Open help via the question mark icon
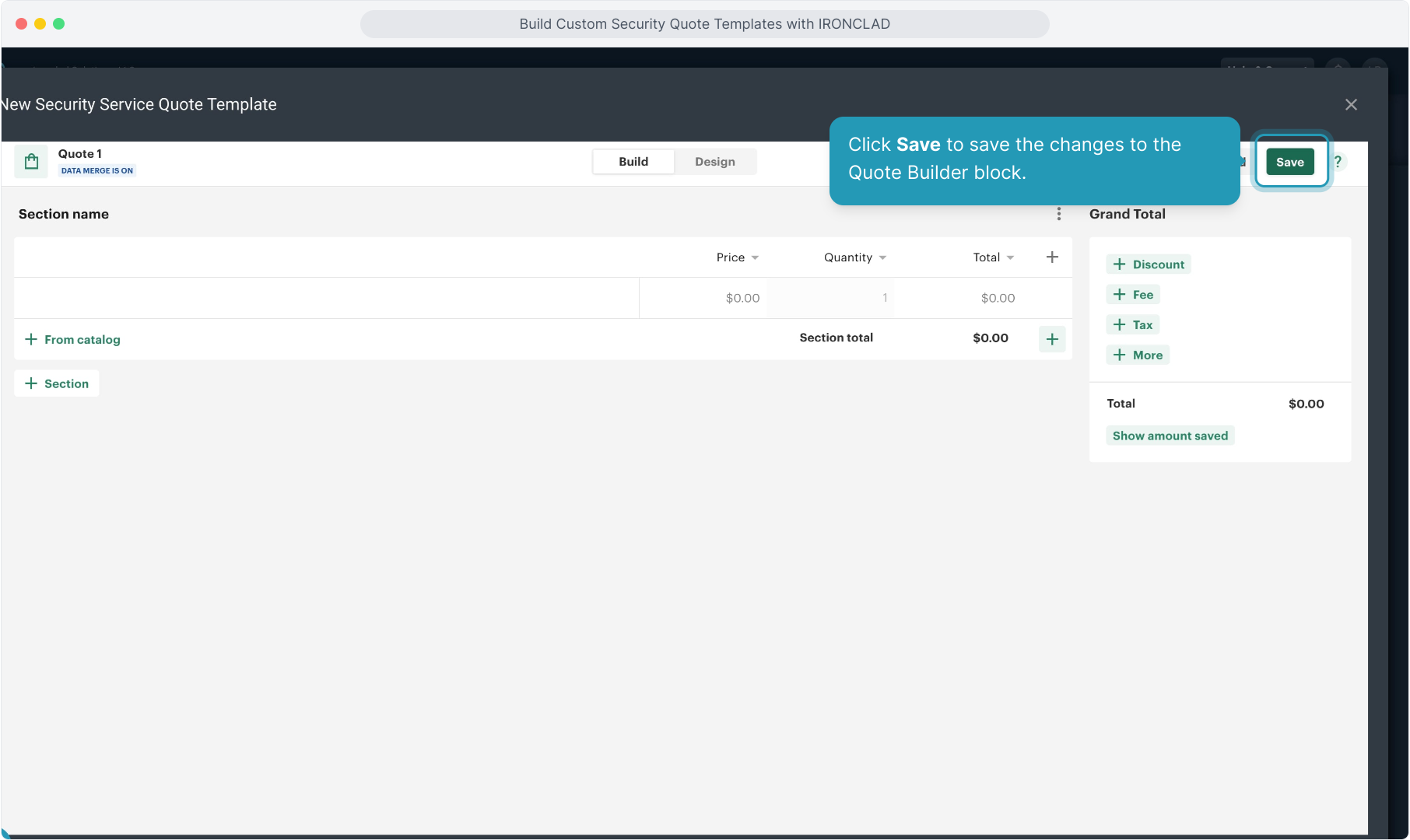Image resolution: width=1410 pixels, height=840 pixels. coord(1338,162)
